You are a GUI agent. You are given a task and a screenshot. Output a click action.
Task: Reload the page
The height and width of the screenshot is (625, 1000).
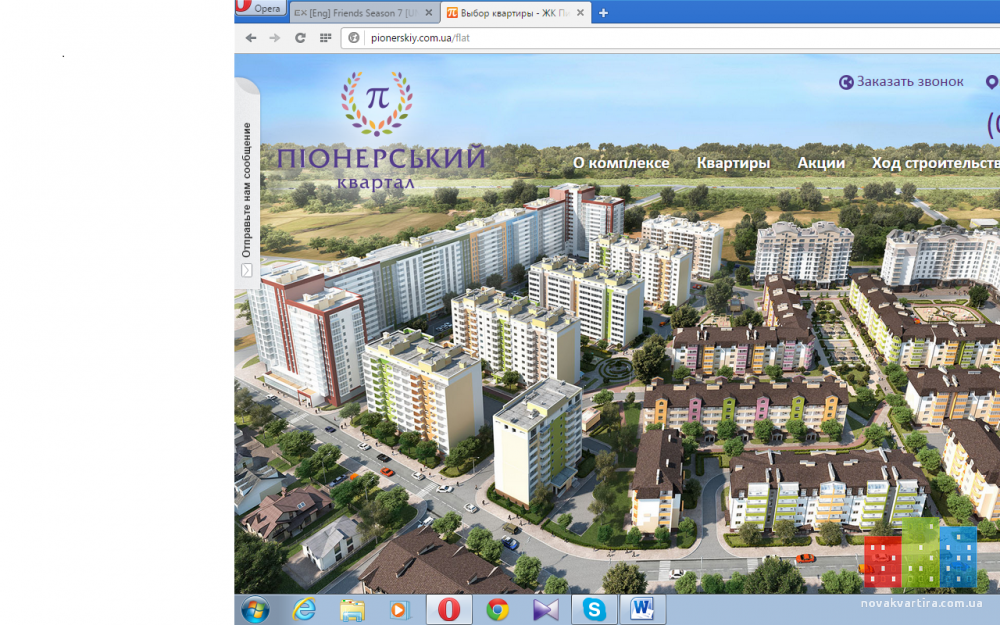tap(300, 38)
